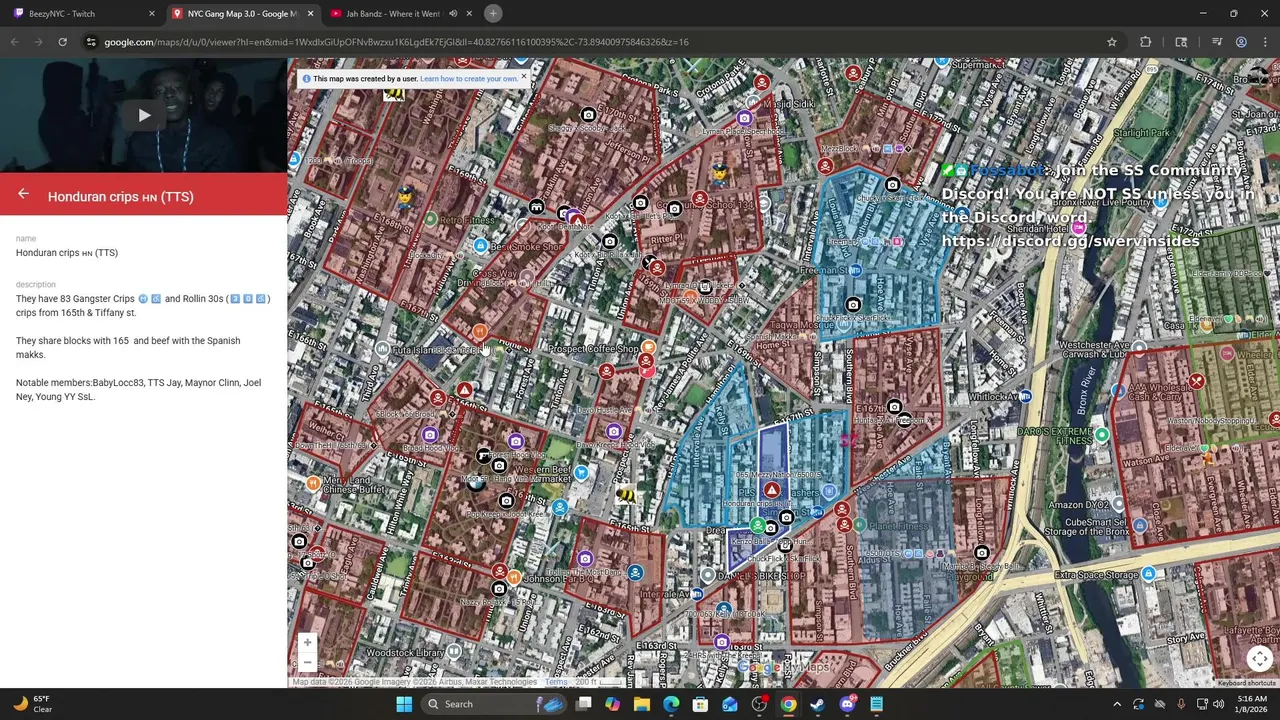The height and width of the screenshot is (720, 1280).
Task: Open the map Terms link
Action: pyautogui.click(x=556, y=682)
